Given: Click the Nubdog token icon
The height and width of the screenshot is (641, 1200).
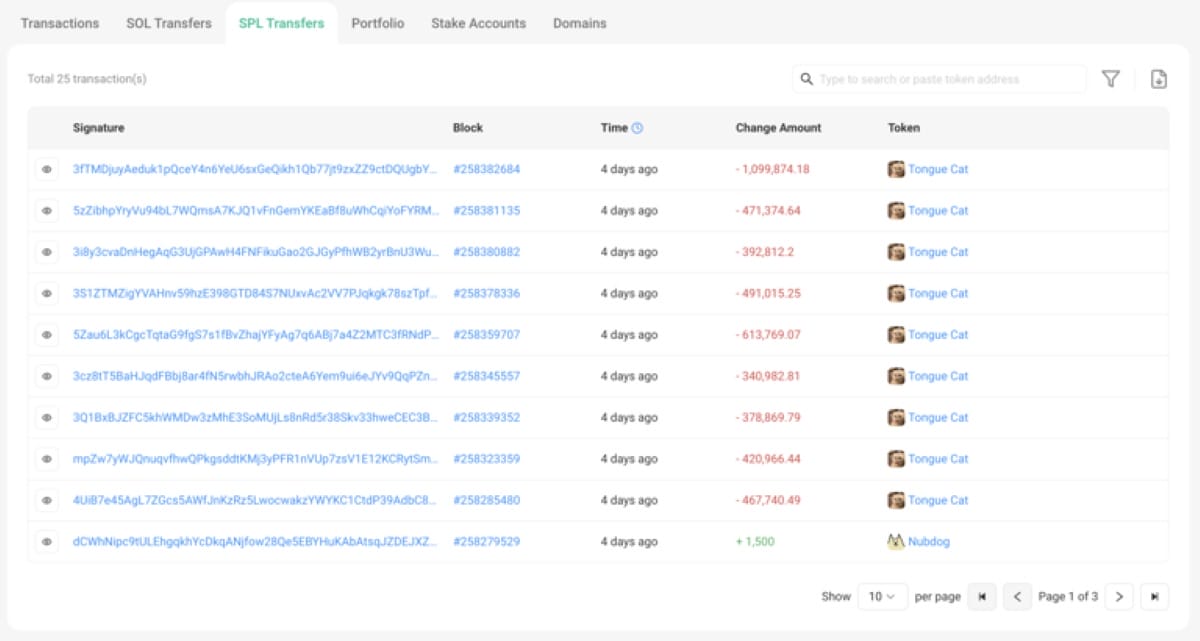Looking at the screenshot, I should [x=896, y=541].
